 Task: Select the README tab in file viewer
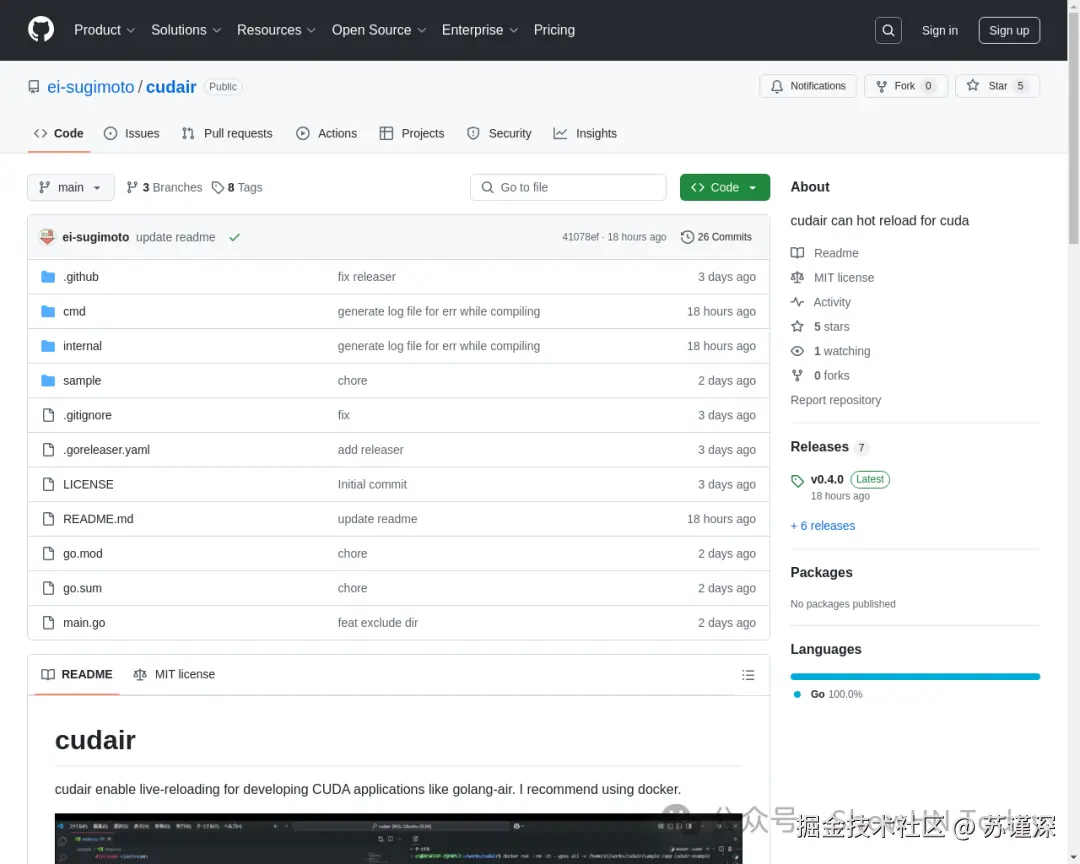click(x=76, y=675)
